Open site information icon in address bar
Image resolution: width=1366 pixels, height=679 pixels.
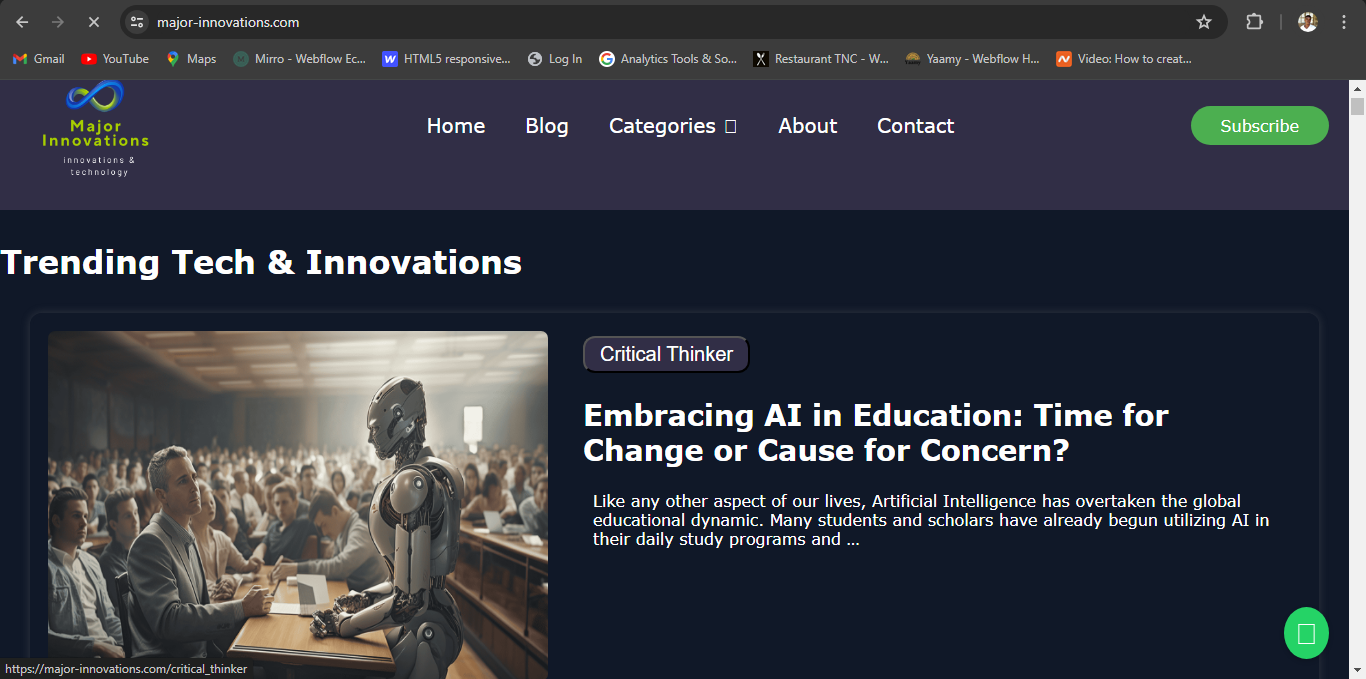point(137,22)
